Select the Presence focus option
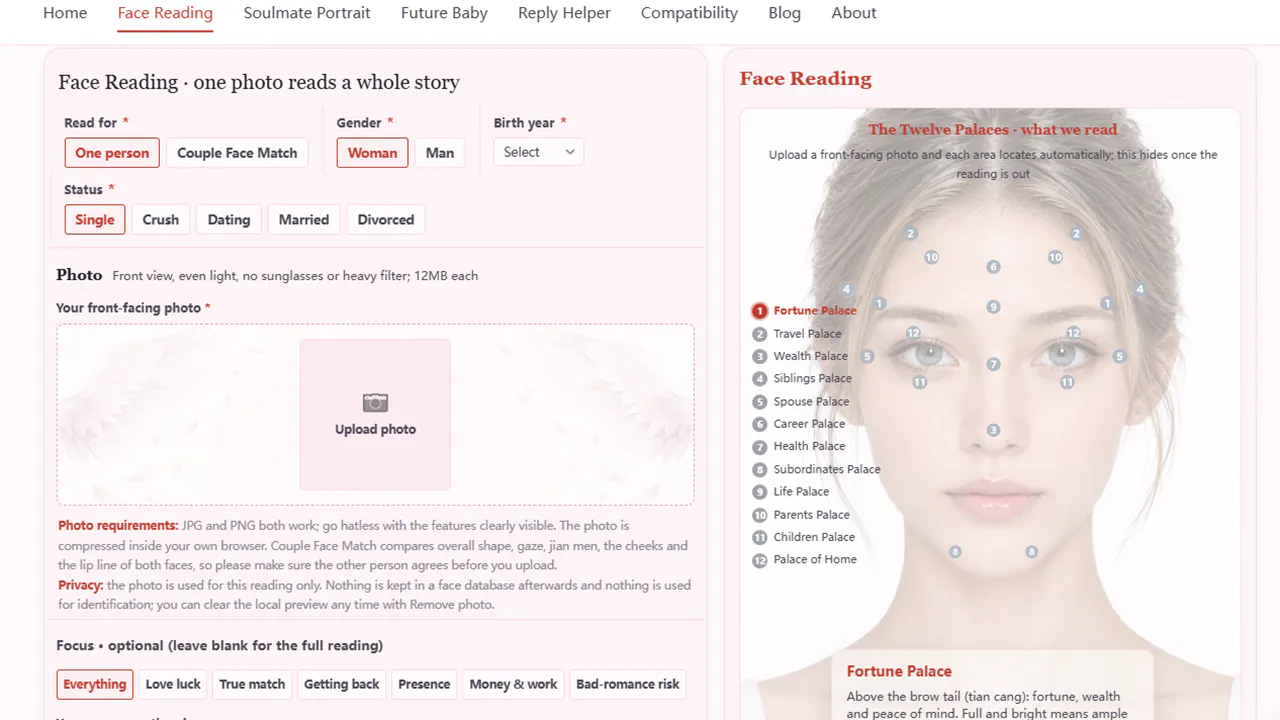 click(x=424, y=684)
